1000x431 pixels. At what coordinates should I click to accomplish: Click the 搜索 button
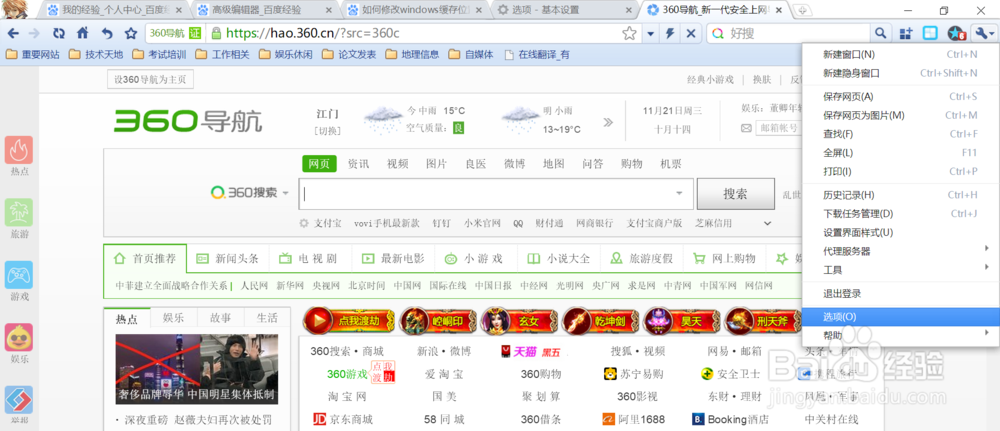[x=735, y=194]
